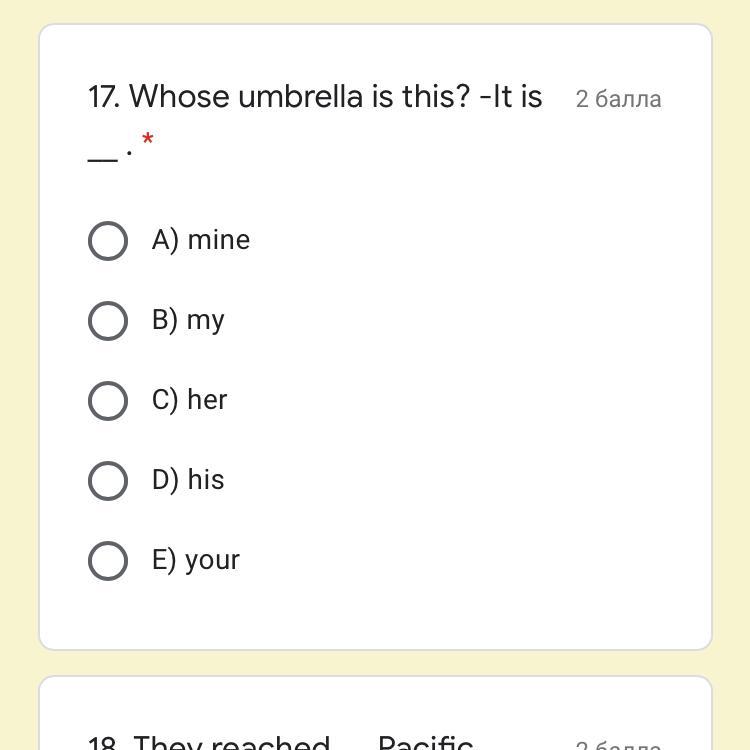
Task: Click the 'B) my' answer label text
Action: (x=188, y=320)
